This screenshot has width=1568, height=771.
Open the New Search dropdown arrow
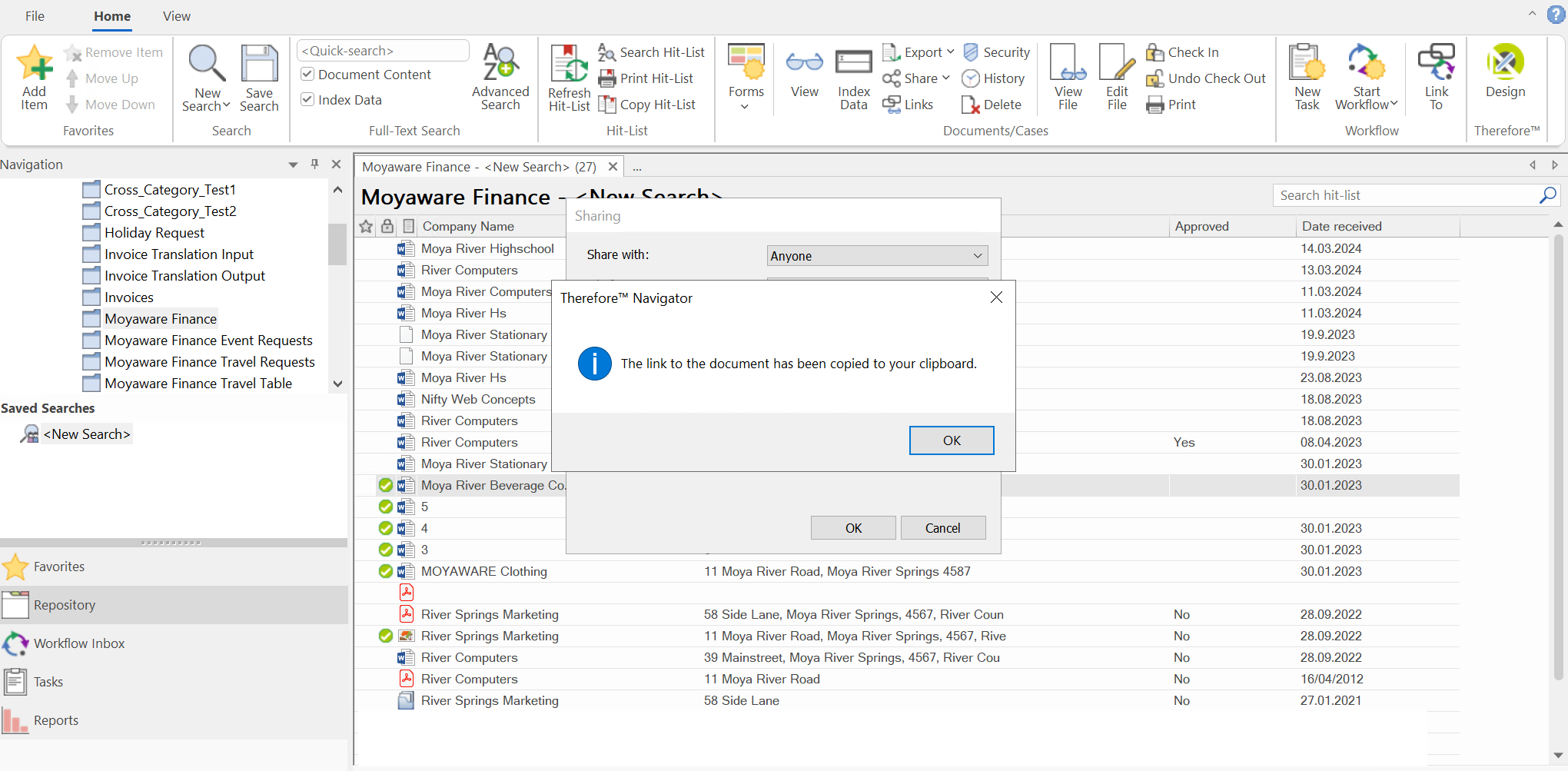click(x=227, y=105)
